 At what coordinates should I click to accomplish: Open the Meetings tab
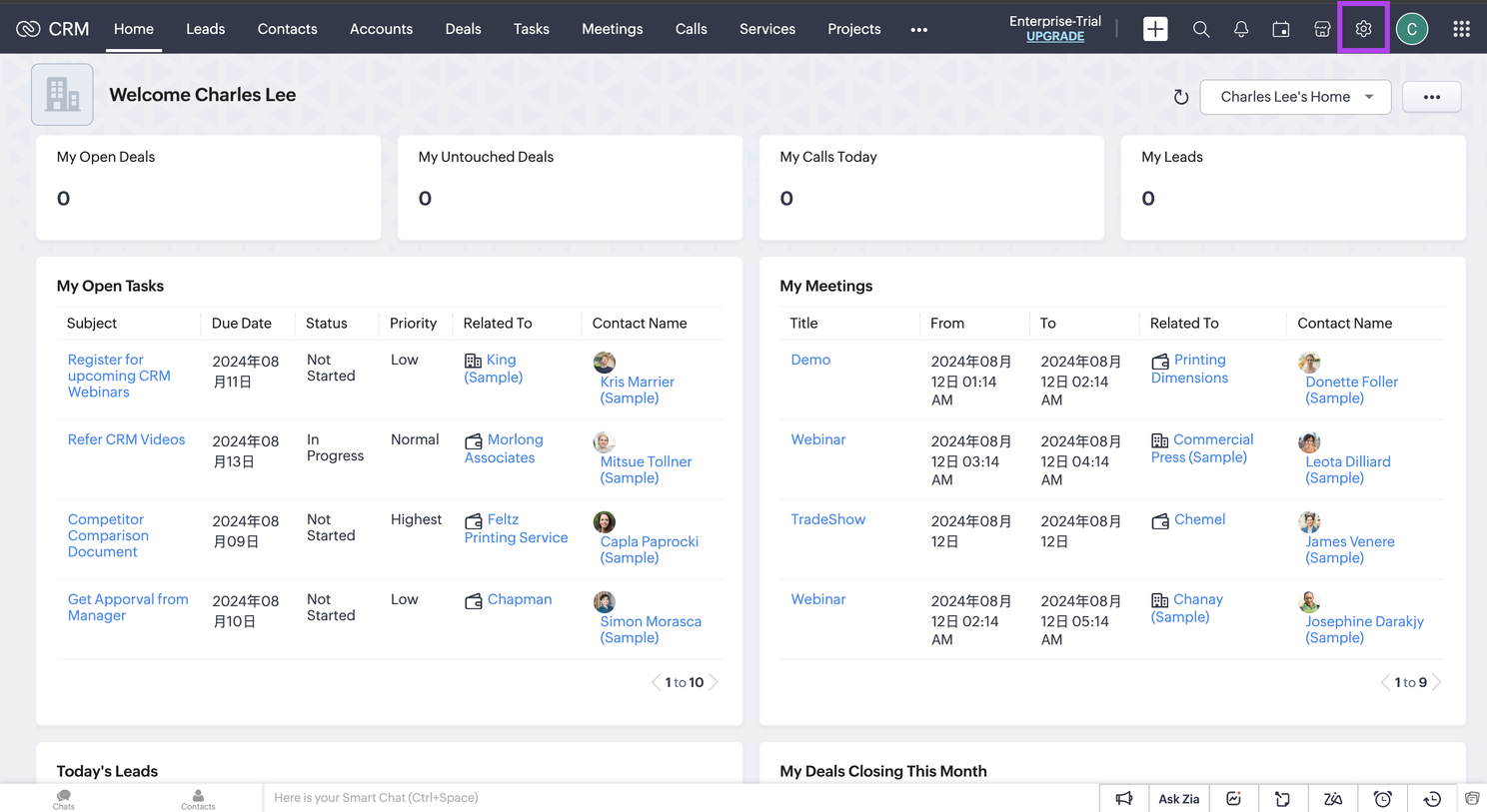click(x=613, y=29)
